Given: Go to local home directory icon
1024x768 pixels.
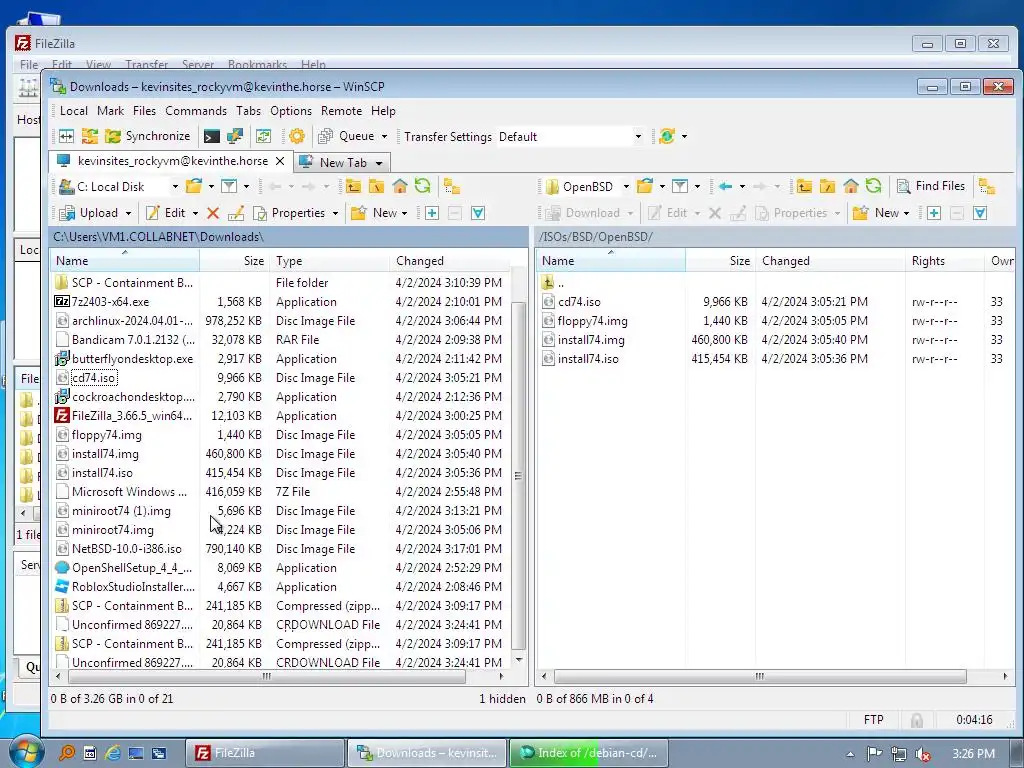Looking at the screenshot, I should [x=400, y=186].
